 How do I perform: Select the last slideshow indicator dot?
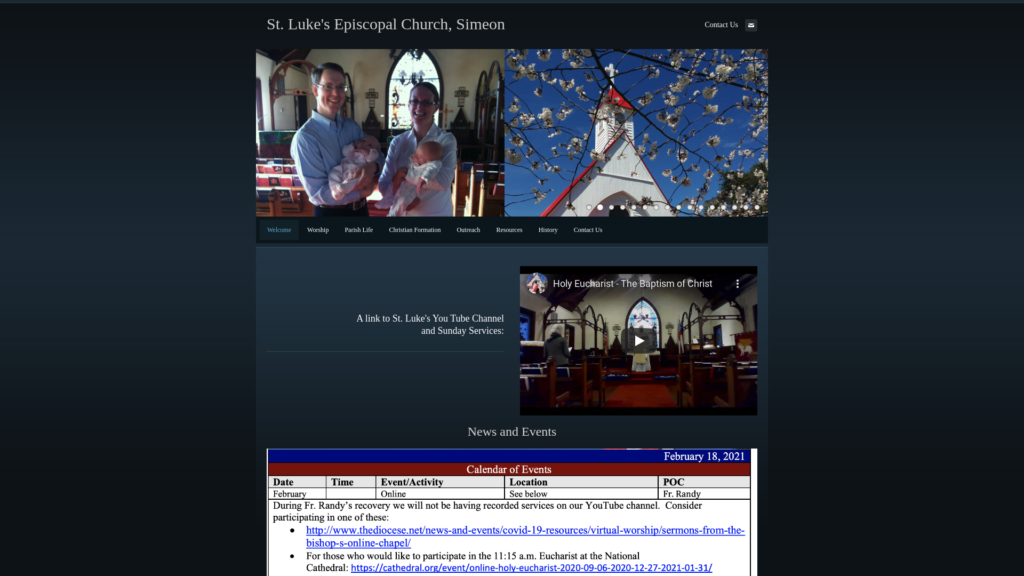pyautogui.click(x=757, y=207)
